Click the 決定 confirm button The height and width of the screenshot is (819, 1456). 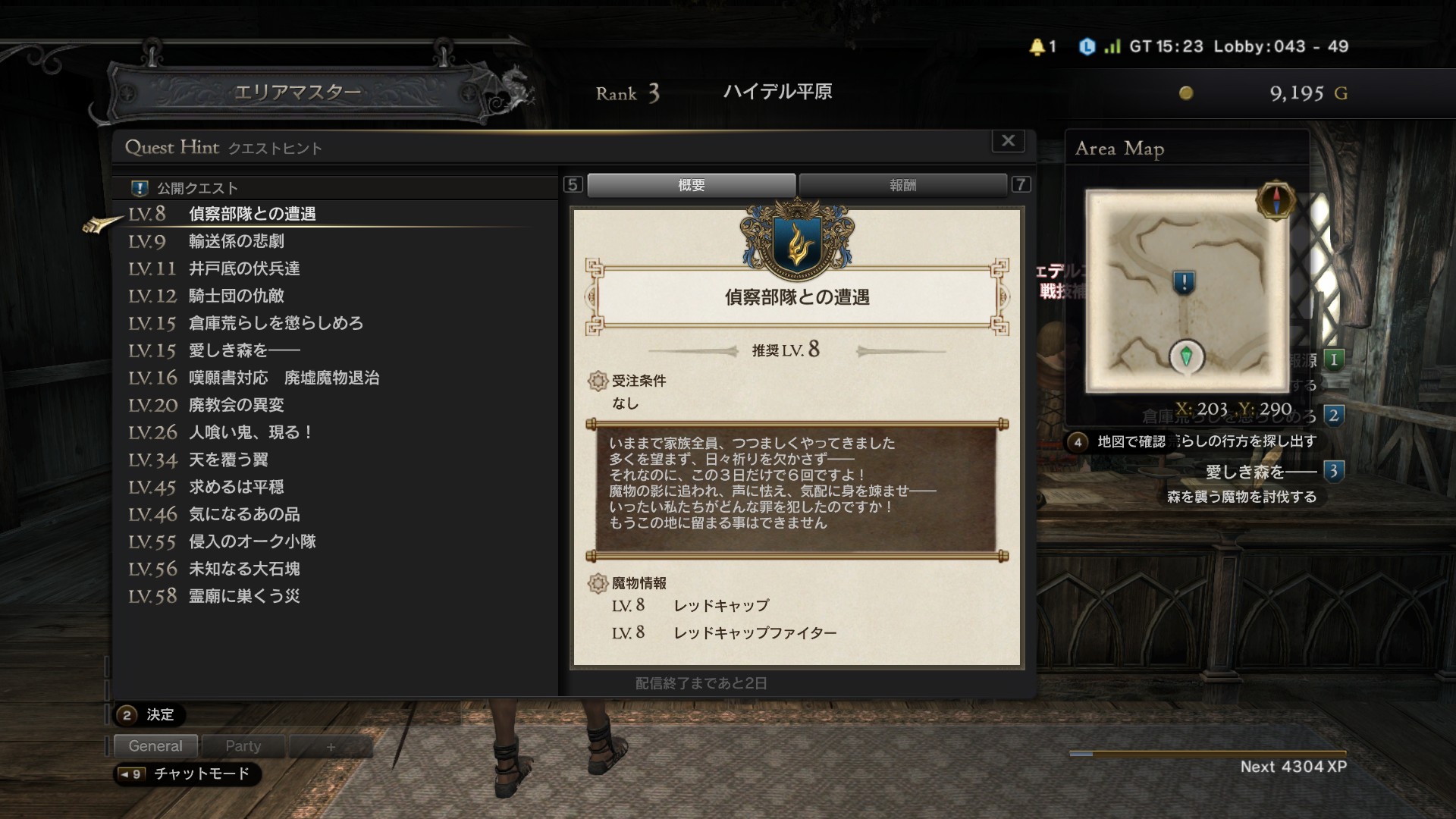[x=149, y=714]
